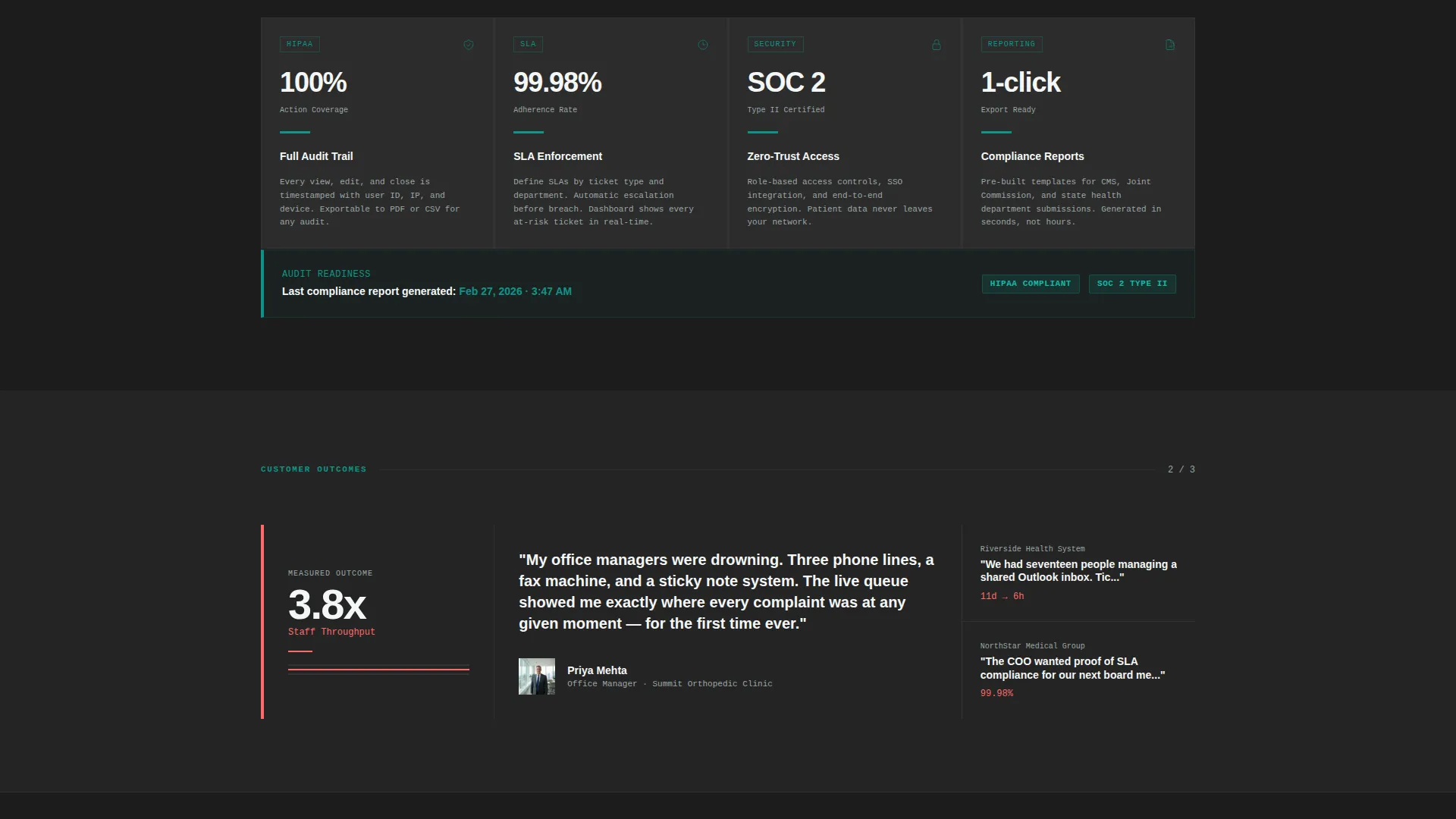Click the Priya Mehta name

point(597,670)
